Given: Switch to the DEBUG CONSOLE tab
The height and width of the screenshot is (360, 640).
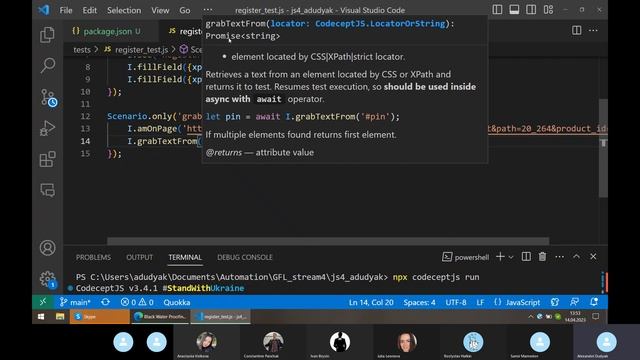Looking at the screenshot, I should [x=244, y=257].
